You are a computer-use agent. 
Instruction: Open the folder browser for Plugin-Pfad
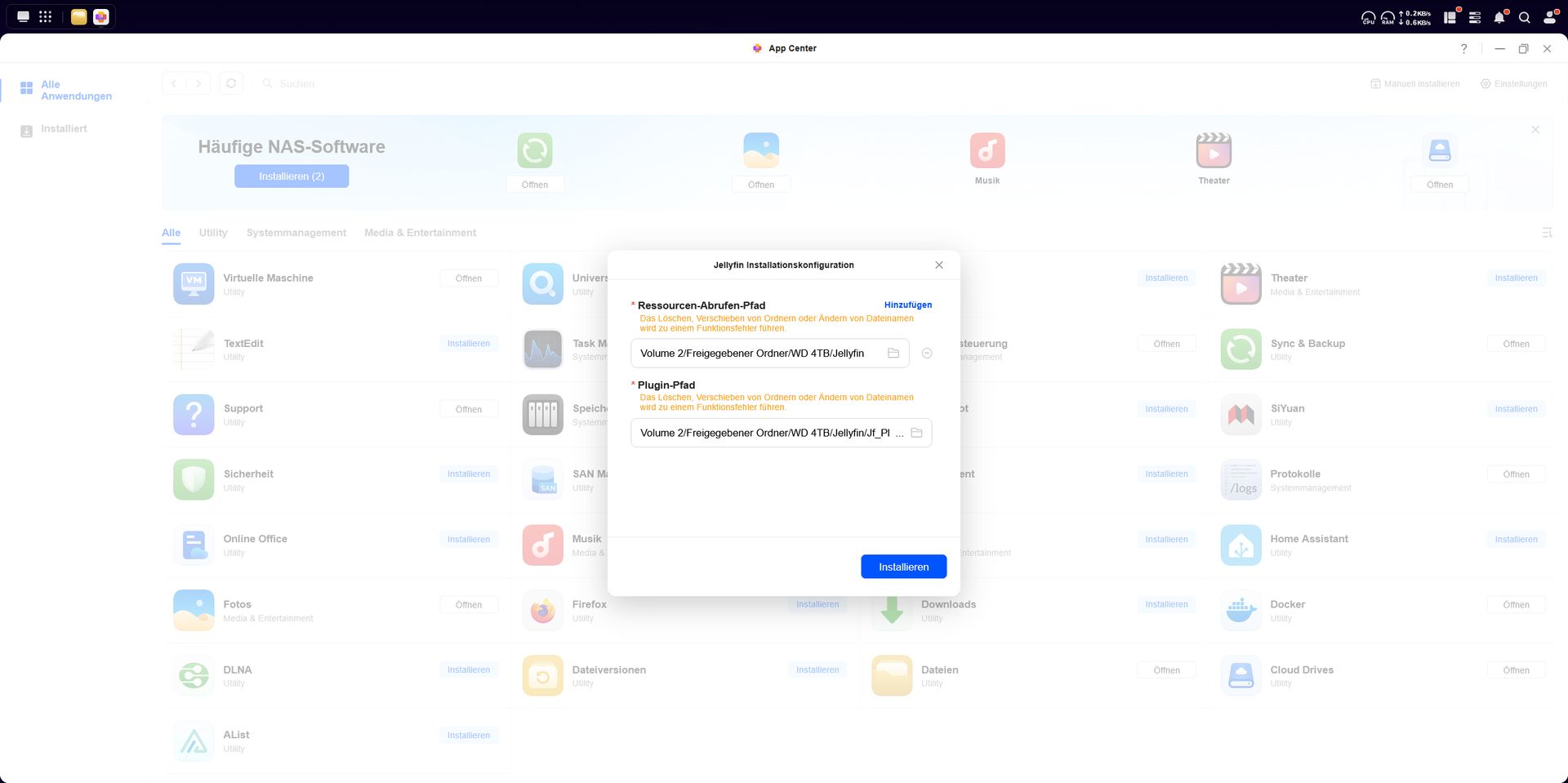click(x=917, y=433)
